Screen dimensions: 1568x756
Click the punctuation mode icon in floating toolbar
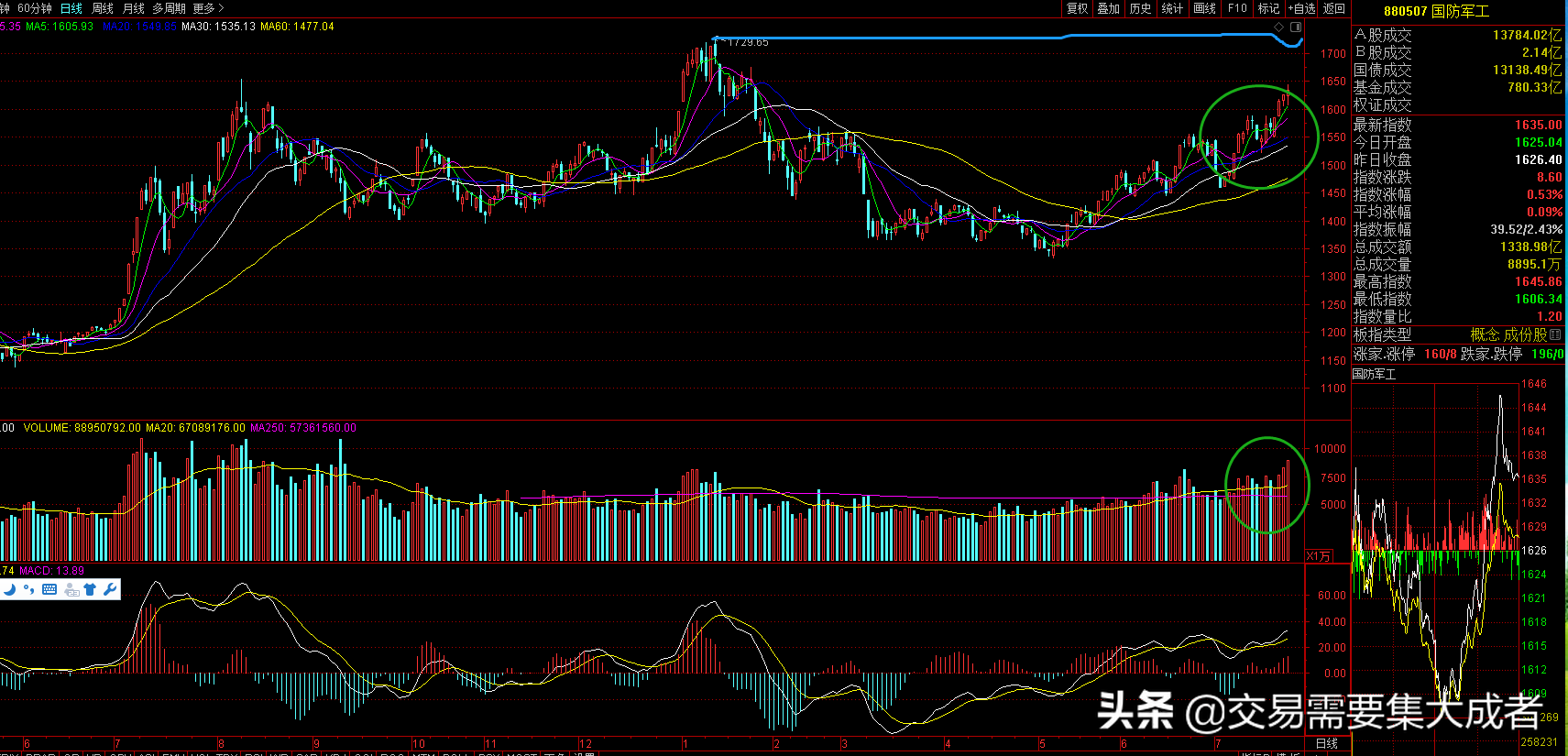[x=29, y=589]
